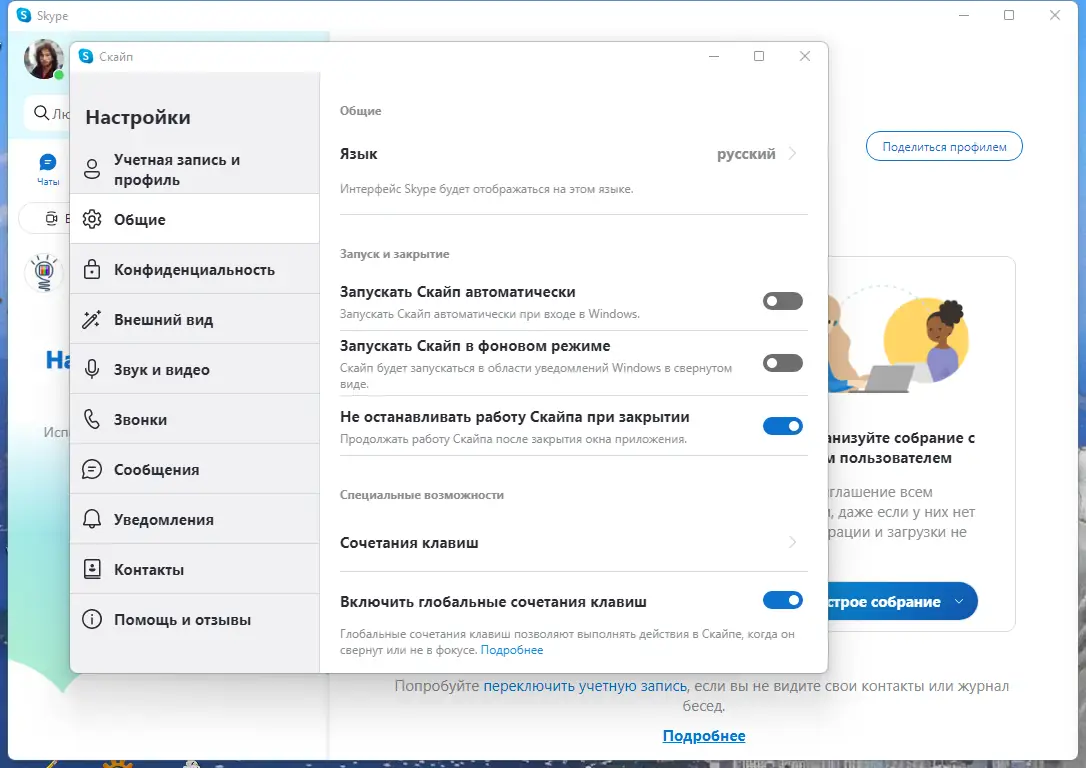Viewport: 1086px width, 768px height.
Task: Click Поделиться профилем button
Action: 944,146
